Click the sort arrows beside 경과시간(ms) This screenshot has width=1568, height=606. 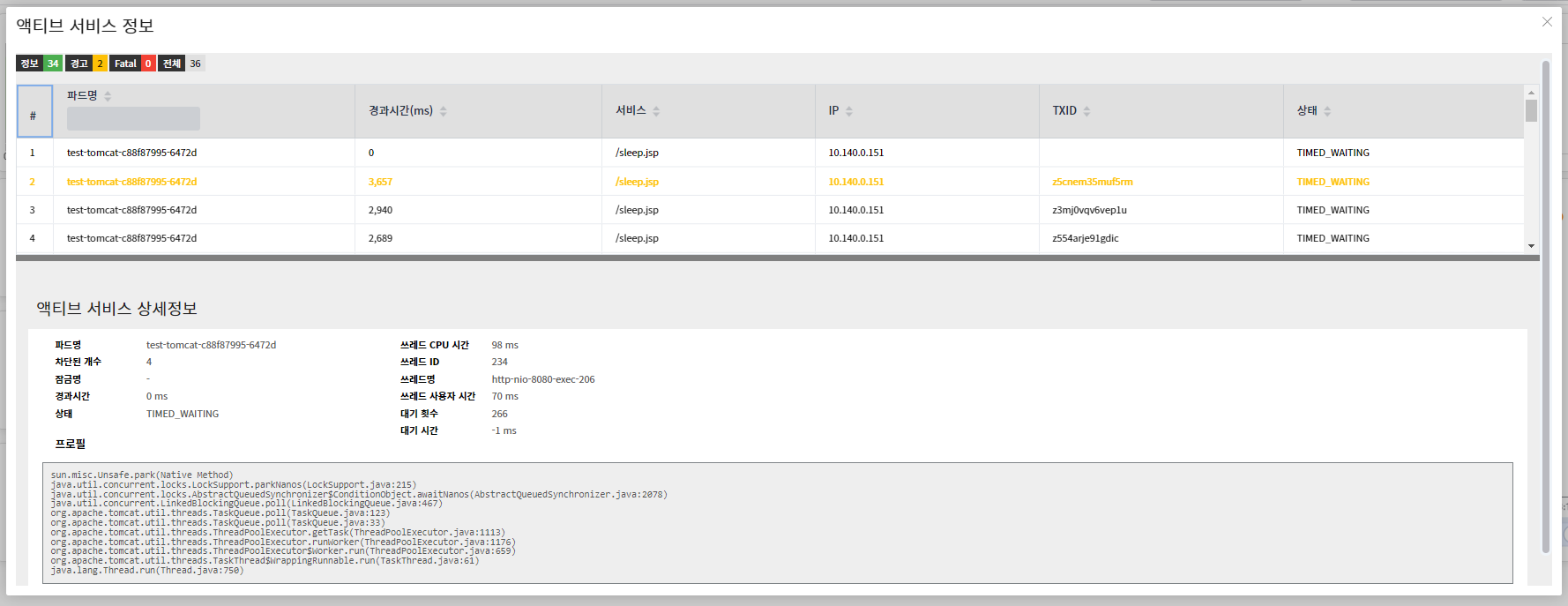[444, 111]
